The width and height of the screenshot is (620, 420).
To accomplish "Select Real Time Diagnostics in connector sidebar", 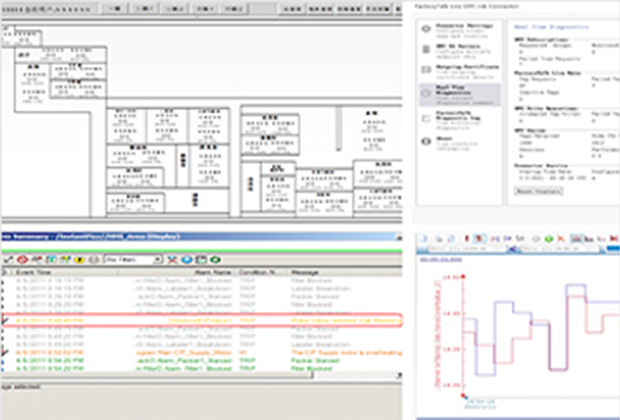I will pyautogui.click(x=459, y=95).
